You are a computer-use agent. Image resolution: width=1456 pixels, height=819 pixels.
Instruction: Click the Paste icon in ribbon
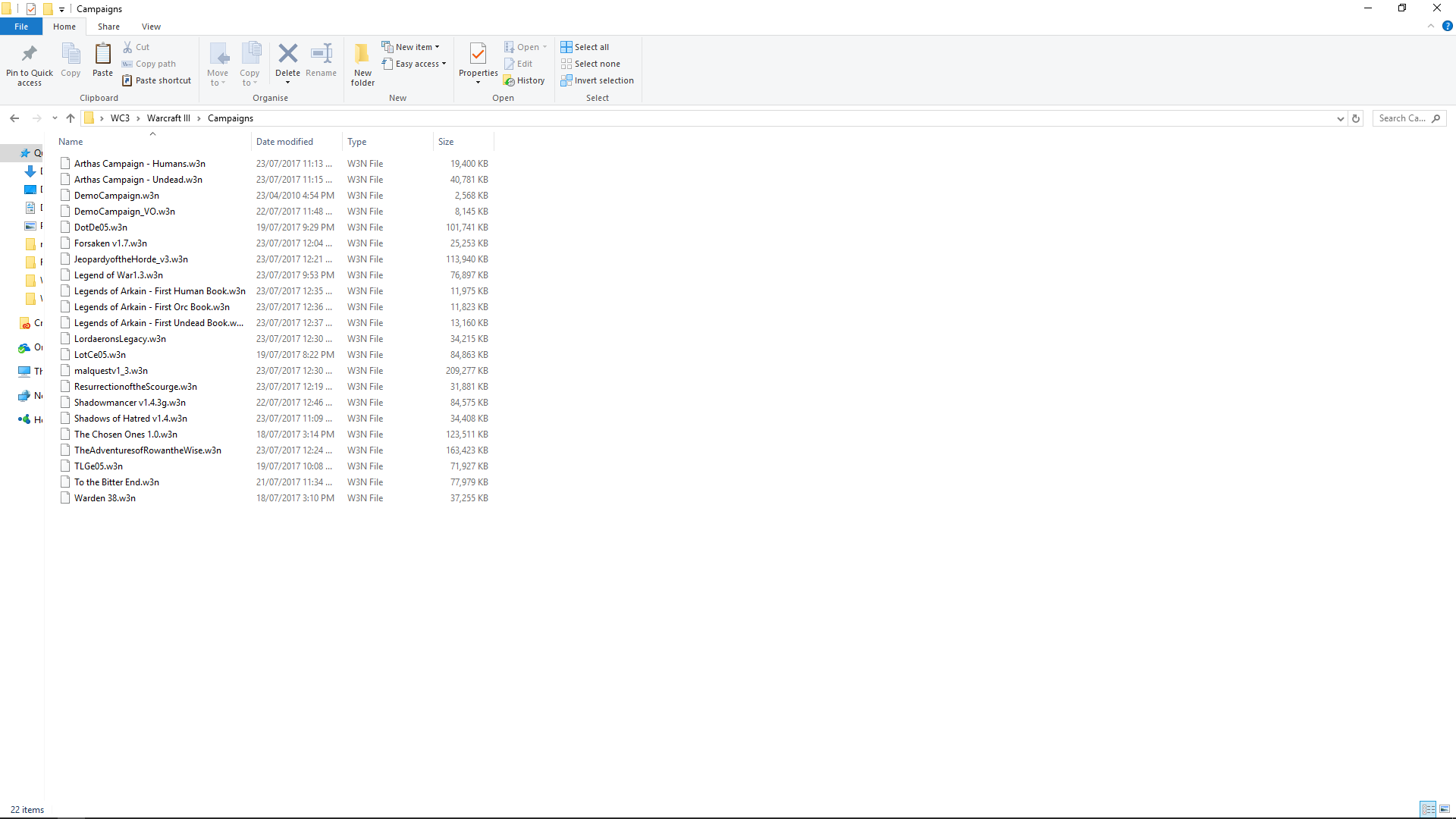click(x=102, y=54)
